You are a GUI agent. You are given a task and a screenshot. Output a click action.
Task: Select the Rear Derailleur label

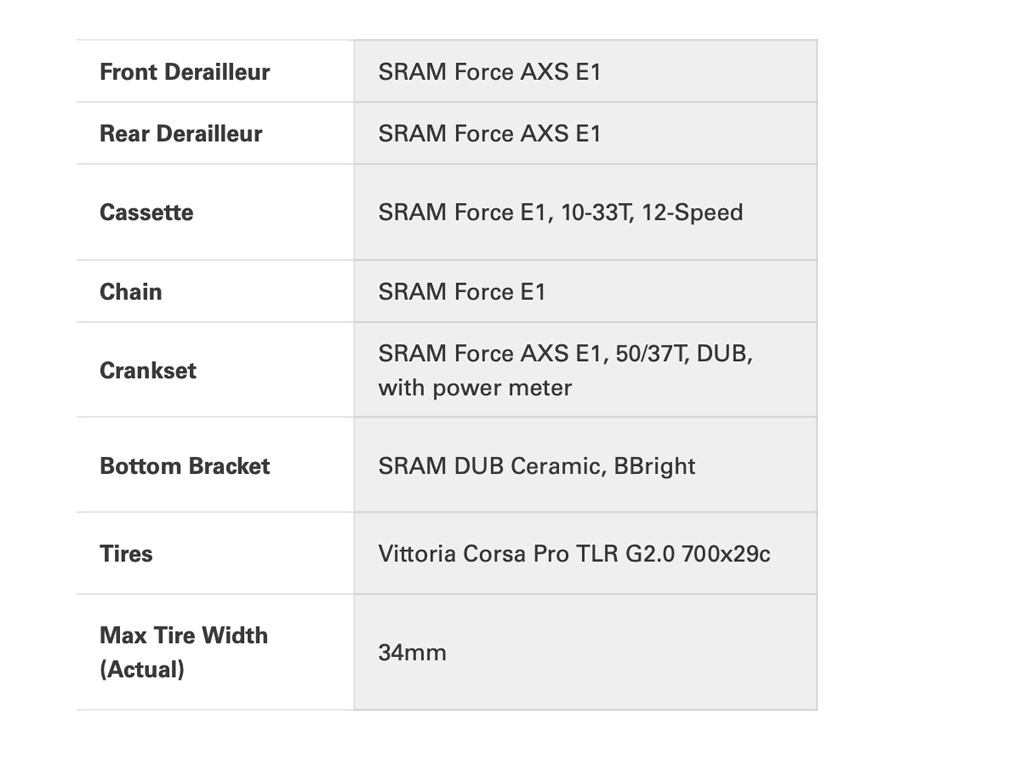point(181,134)
